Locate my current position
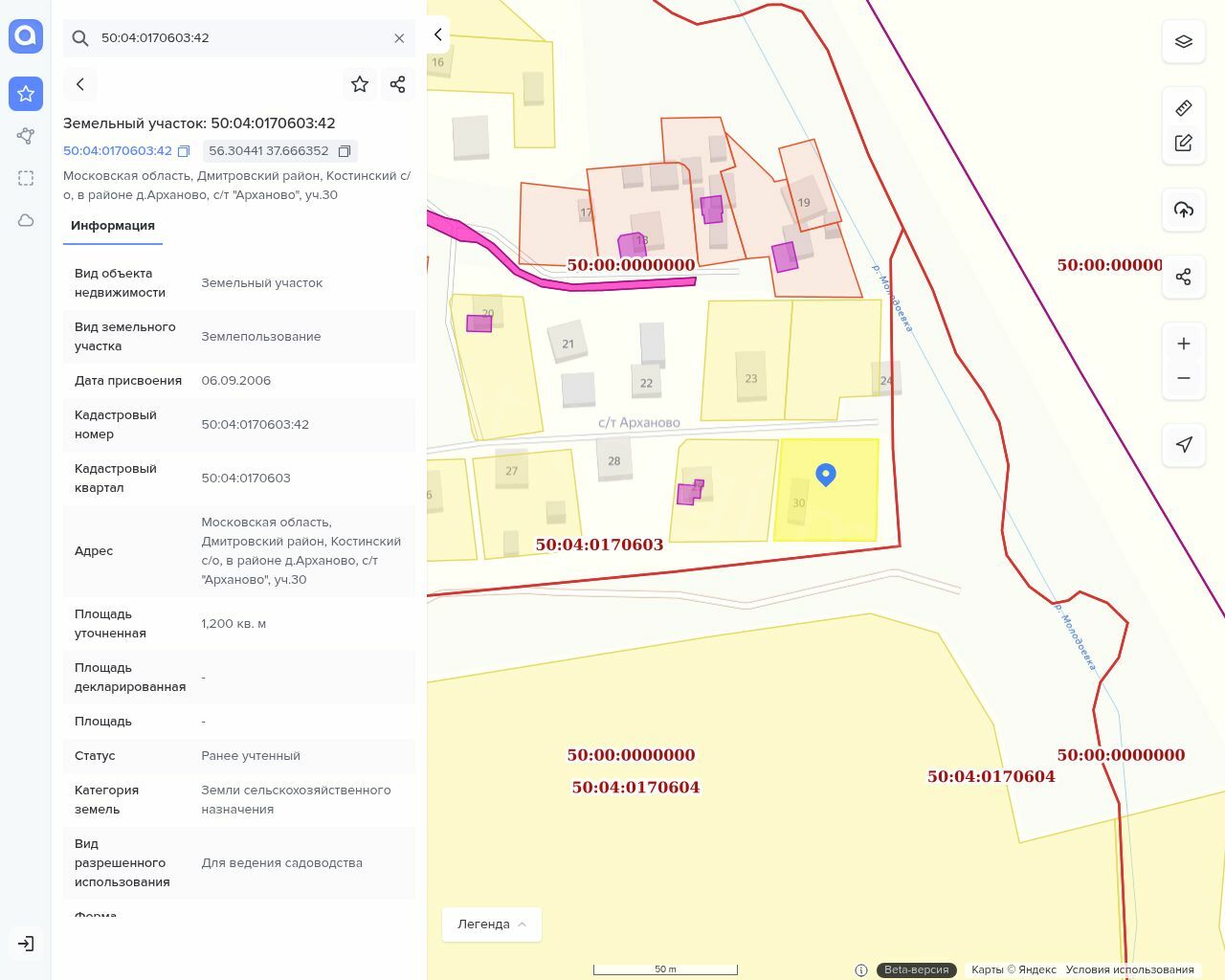This screenshot has height=980, width=1225. click(x=1184, y=444)
